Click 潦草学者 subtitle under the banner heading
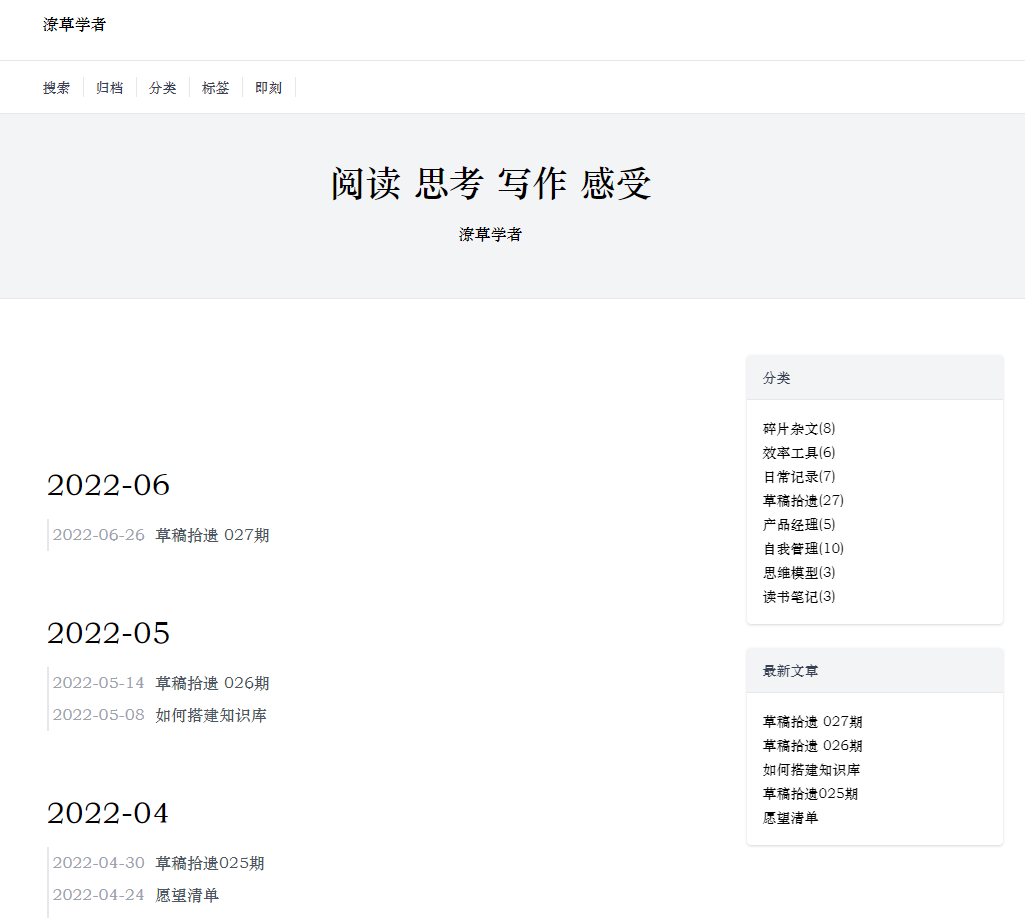This screenshot has width=1025, height=918. point(490,234)
